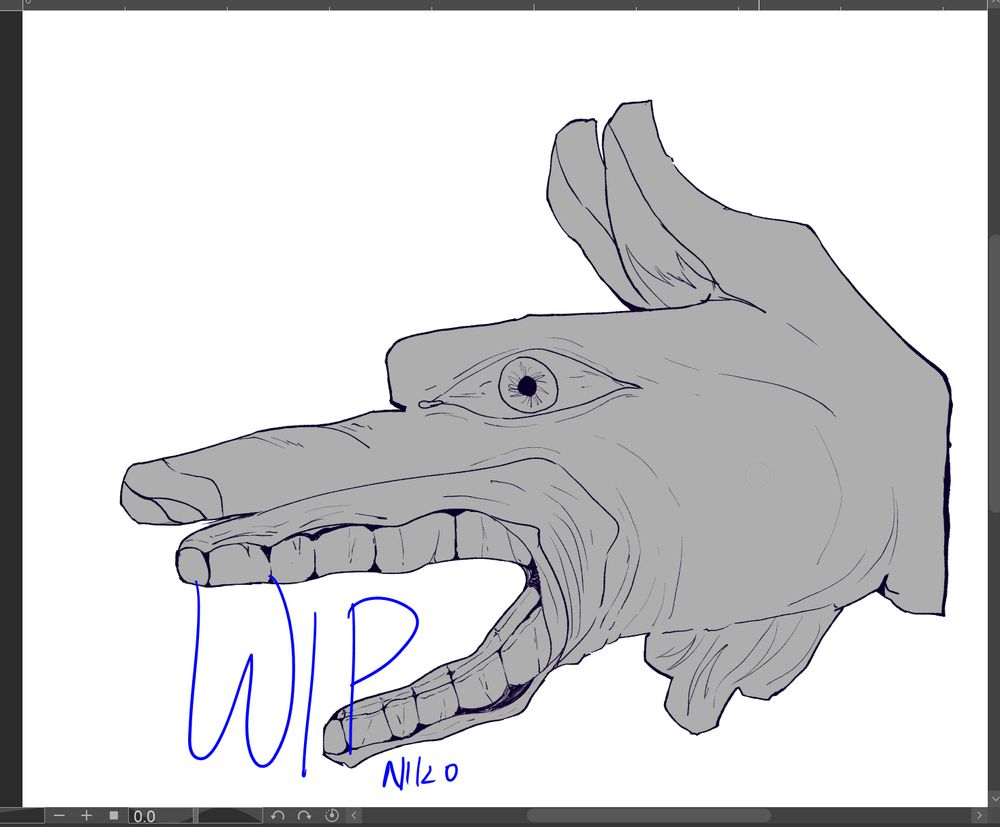The image size is (1000, 827).
Task: Click the vertical scrollbar thumb
Action: tap(994, 373)
